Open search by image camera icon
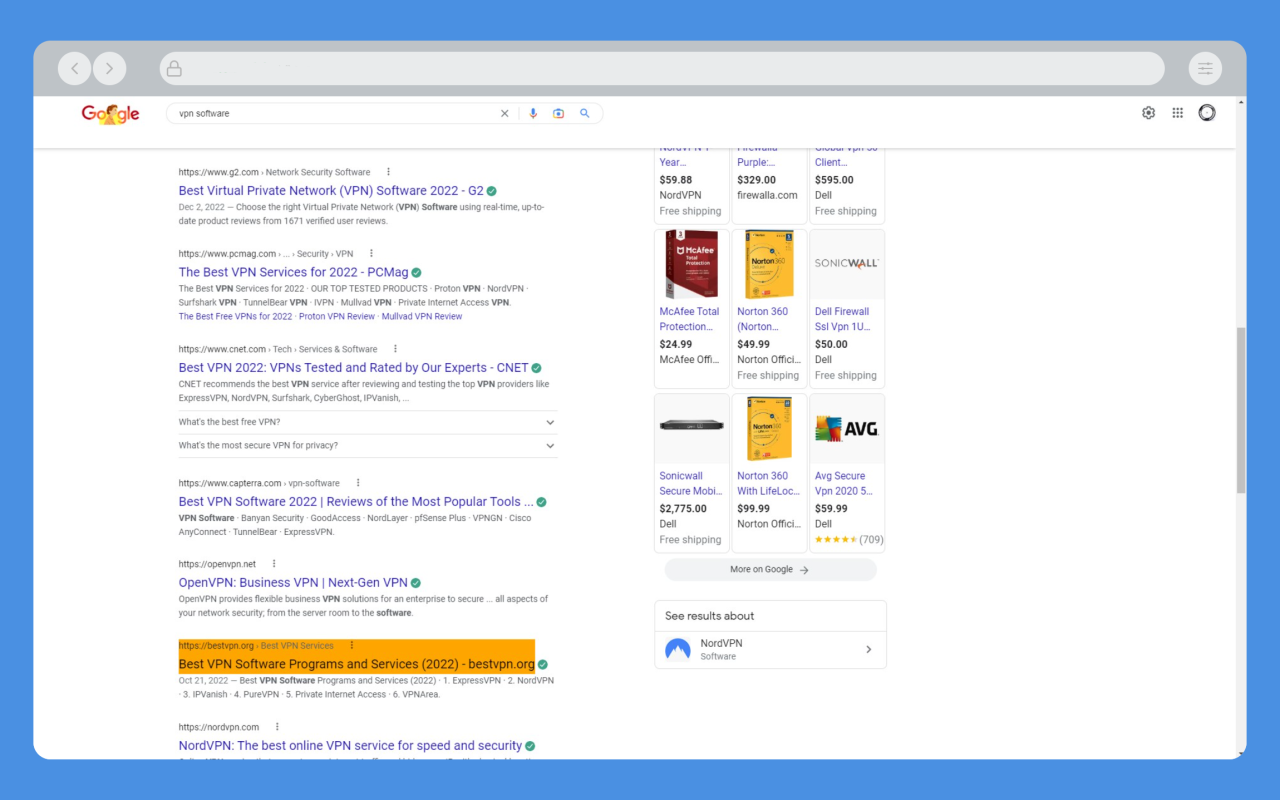Image resolution: width=1280 pixels, height=800 pixels. tap(558, 113)
